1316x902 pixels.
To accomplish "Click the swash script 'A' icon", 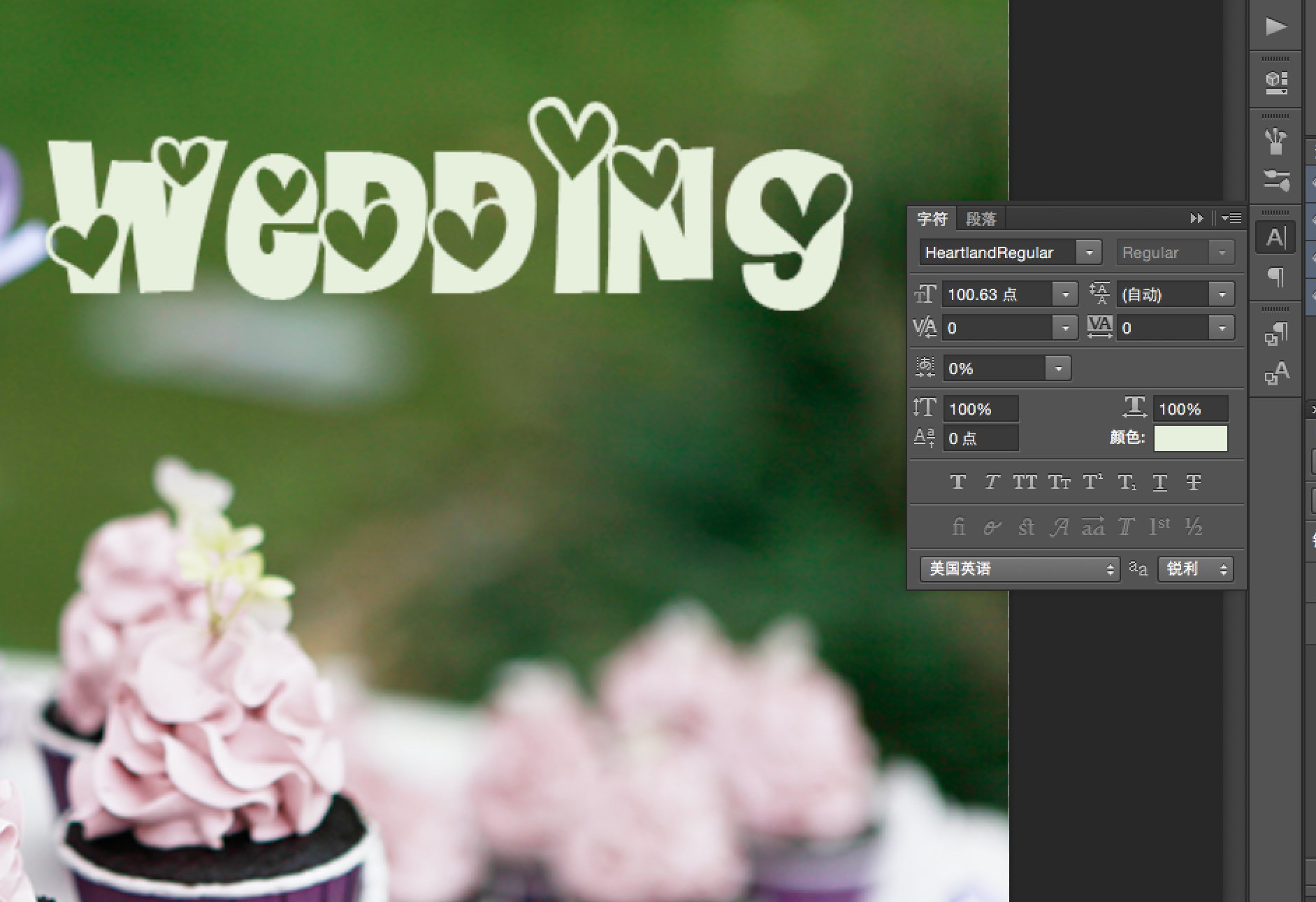I will coord(1060,527).
